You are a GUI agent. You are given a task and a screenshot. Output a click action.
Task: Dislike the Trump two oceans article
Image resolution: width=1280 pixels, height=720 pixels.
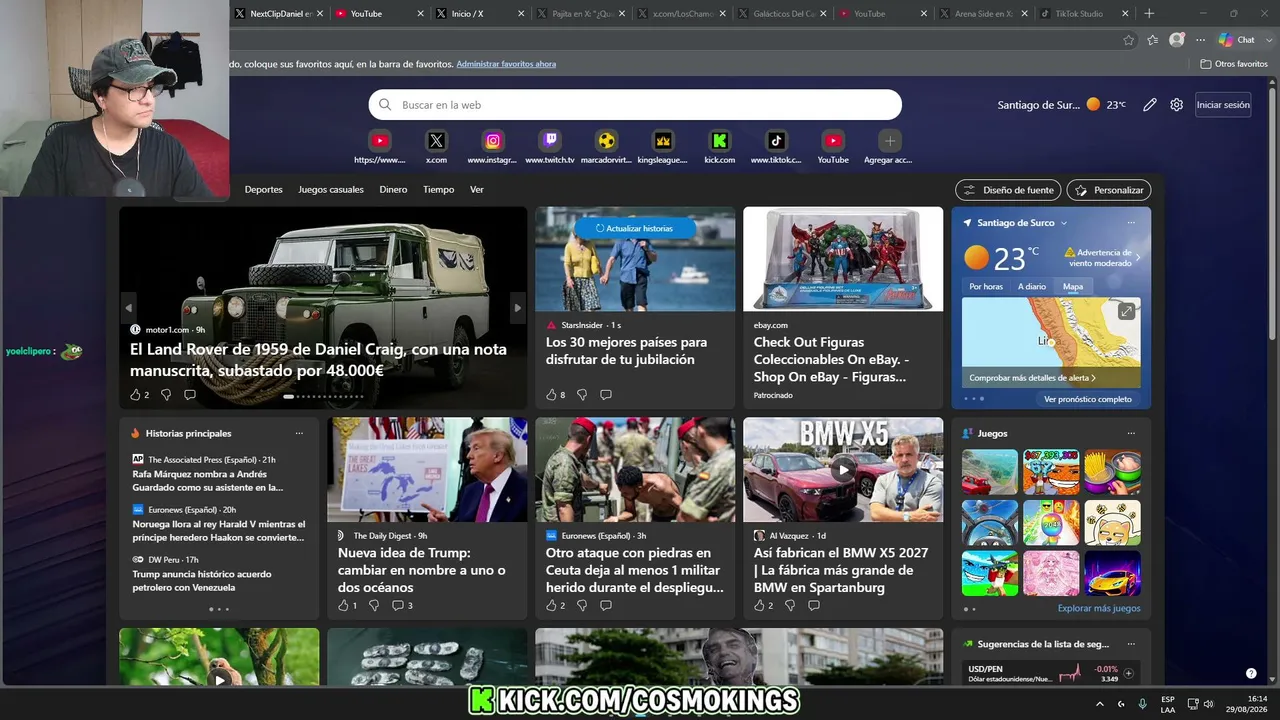click(374, 605)
